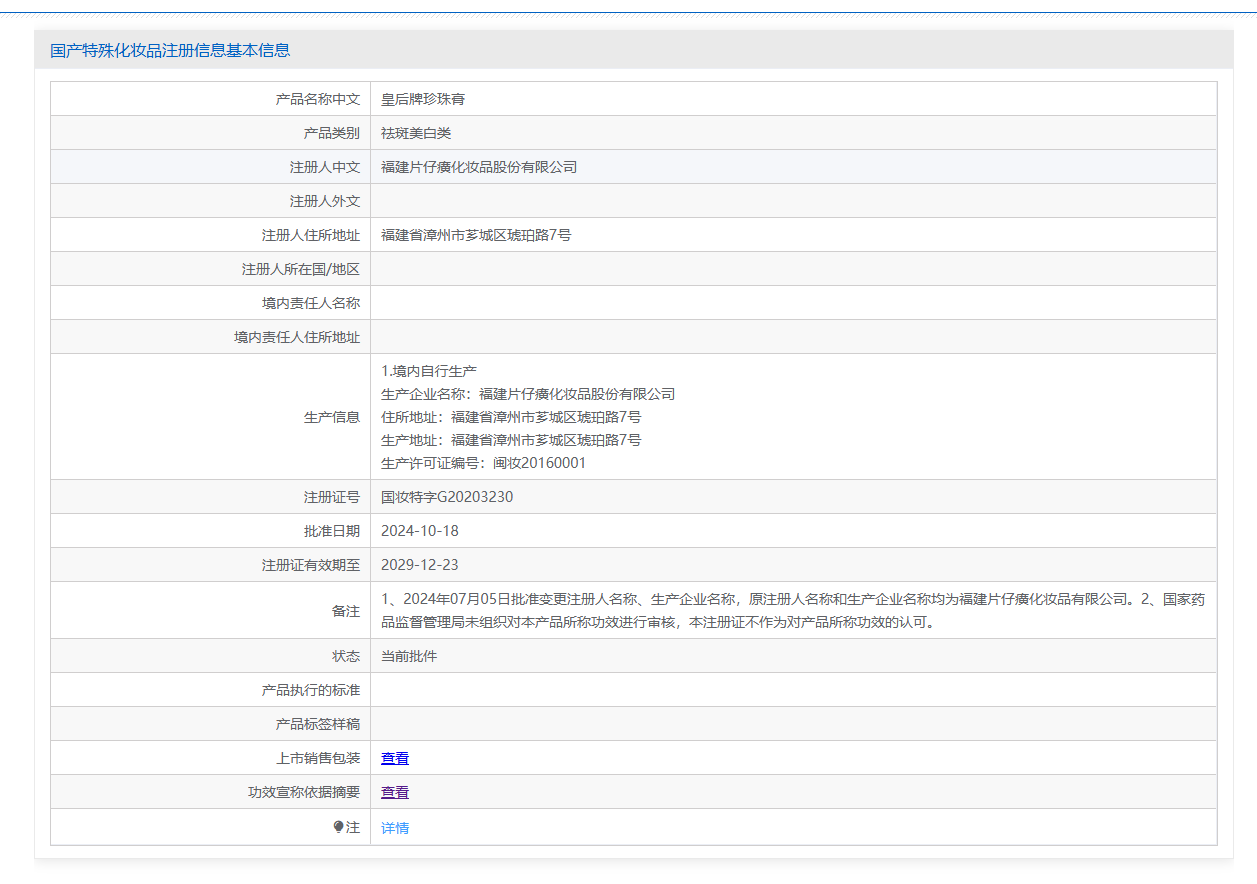Image resolution: width=1257 pixels, height=884 pixels.
Task: Open 查看 link for 功效宣称依据摘要
Action: tap(395, 792)
